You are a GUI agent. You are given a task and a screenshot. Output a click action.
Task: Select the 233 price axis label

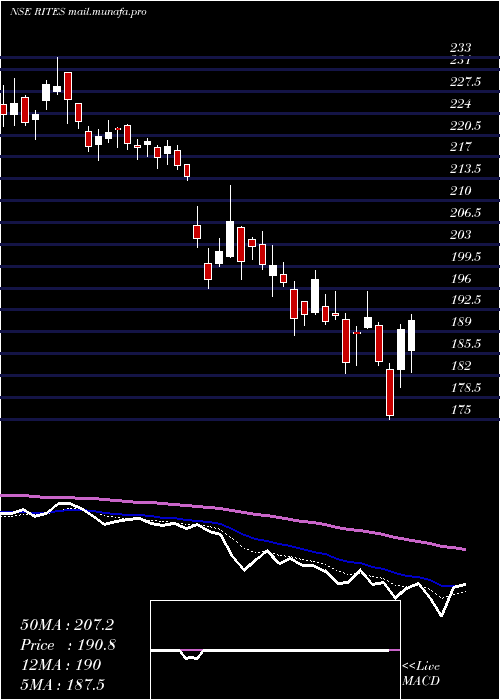[460, 48]
